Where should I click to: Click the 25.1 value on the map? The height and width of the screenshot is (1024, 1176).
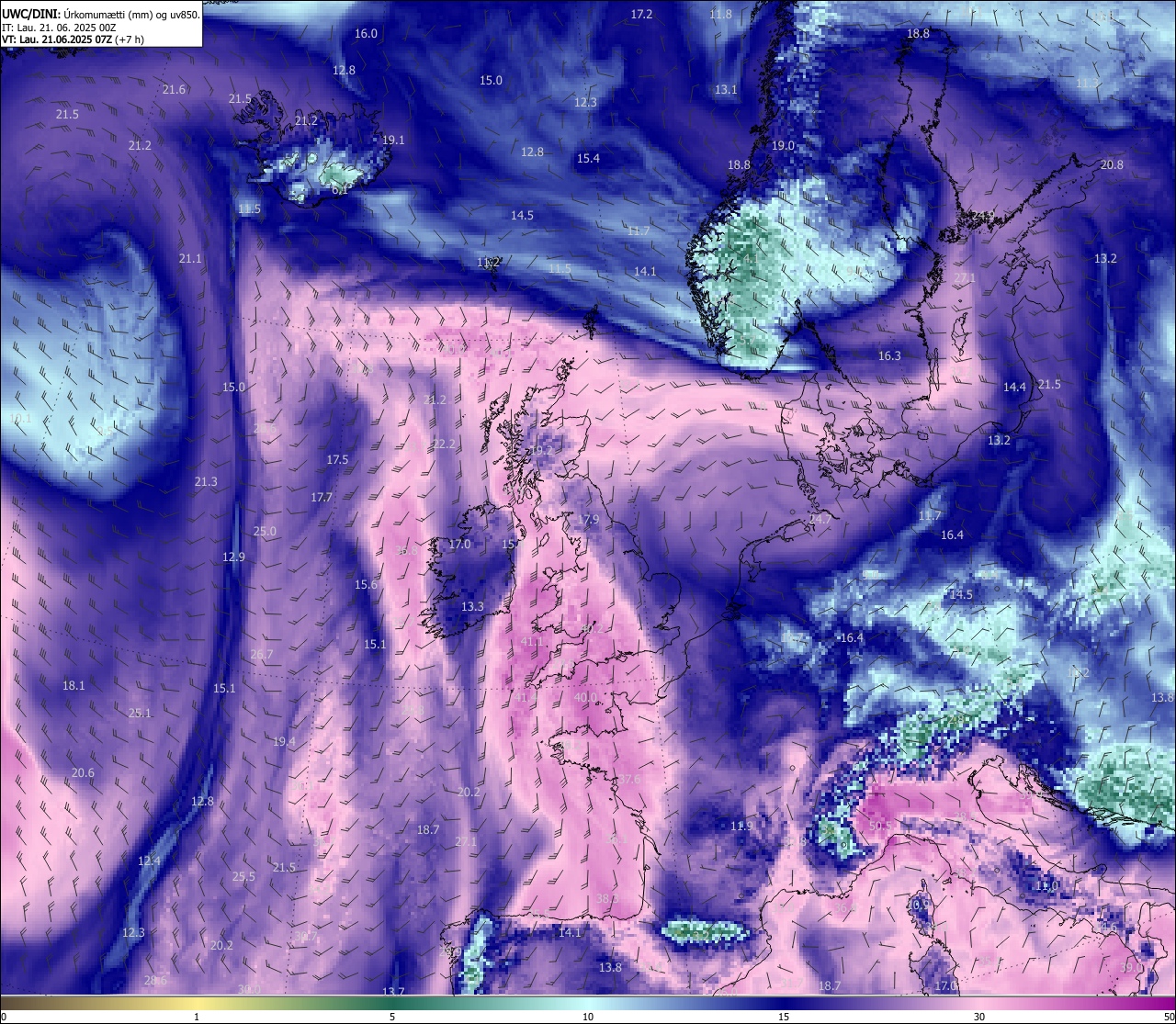click(x=140, y=713)
